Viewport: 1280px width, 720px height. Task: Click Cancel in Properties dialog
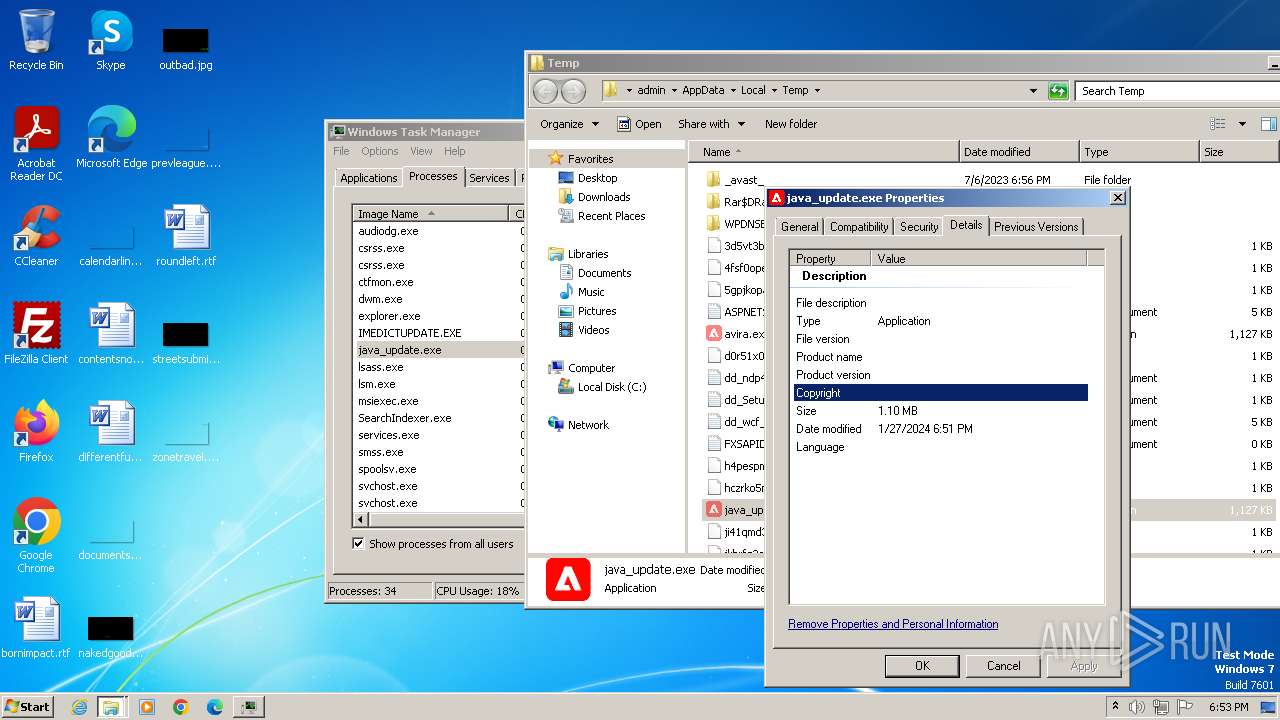(1004, 666)
